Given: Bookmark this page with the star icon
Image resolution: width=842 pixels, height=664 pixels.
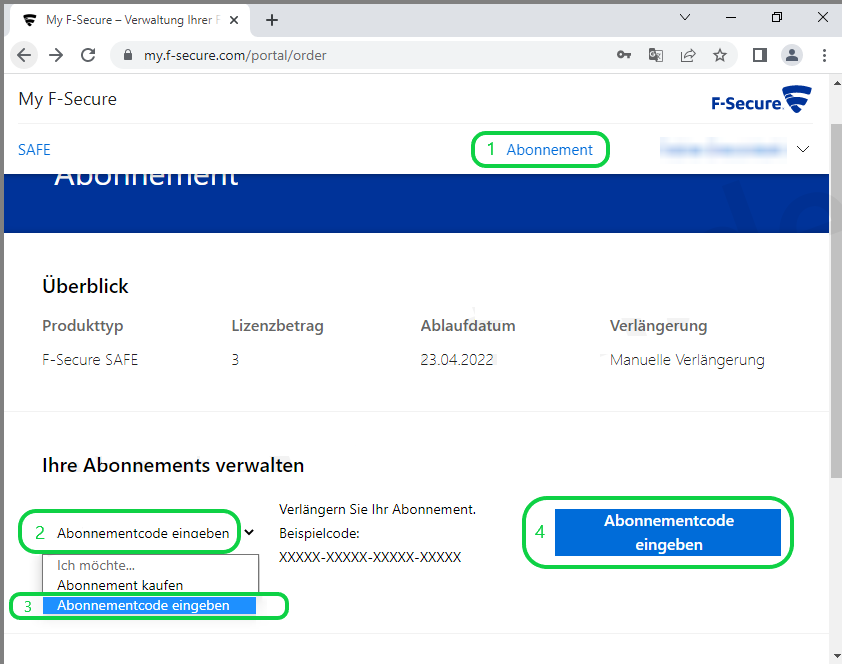Looking at the screenshot, I should click(x=720, y=55).
